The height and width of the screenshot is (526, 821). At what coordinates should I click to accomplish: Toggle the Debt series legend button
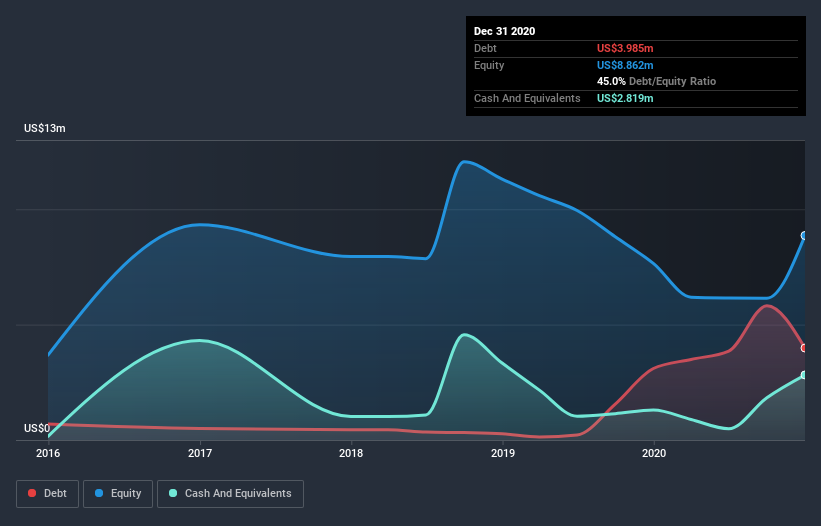click(47, 494)
